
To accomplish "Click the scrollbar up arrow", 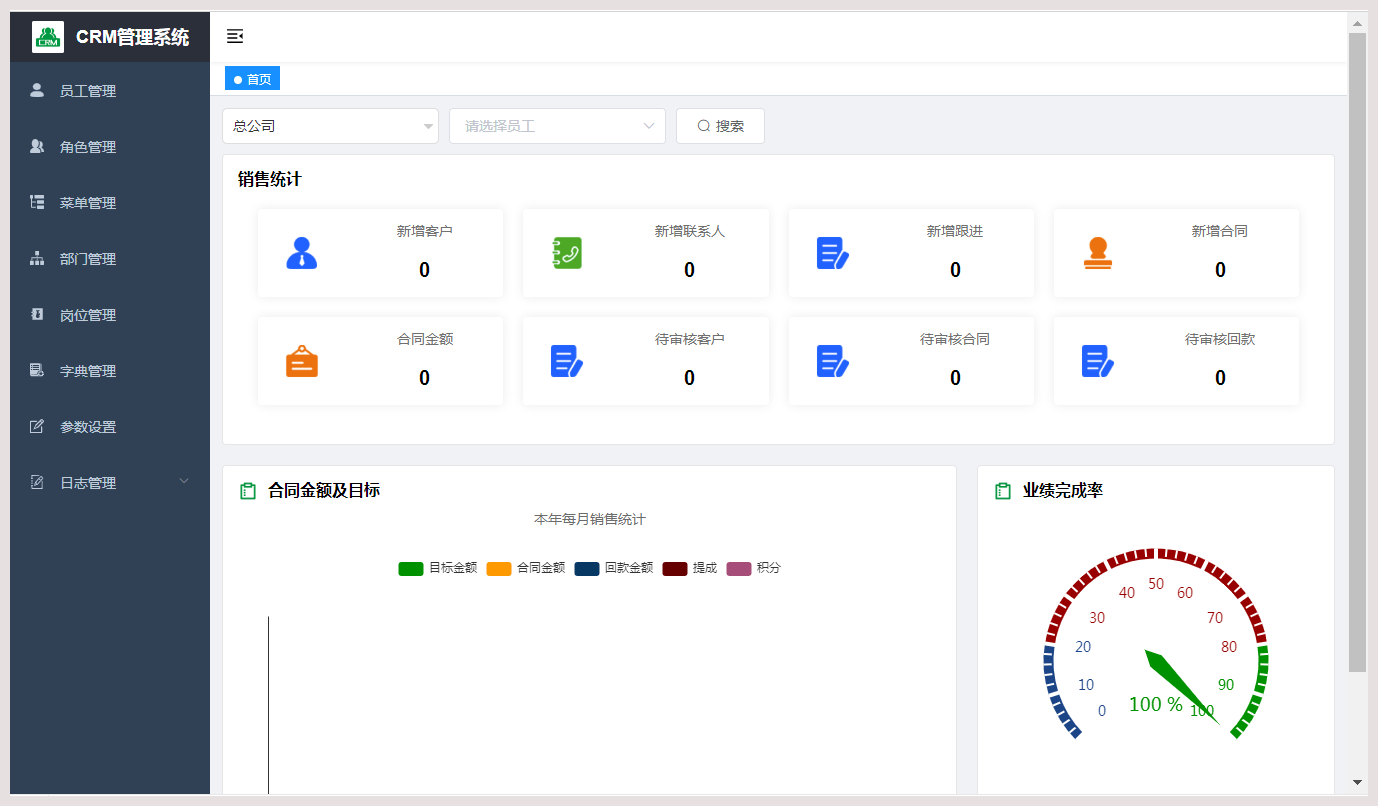I will (1357, 23).
